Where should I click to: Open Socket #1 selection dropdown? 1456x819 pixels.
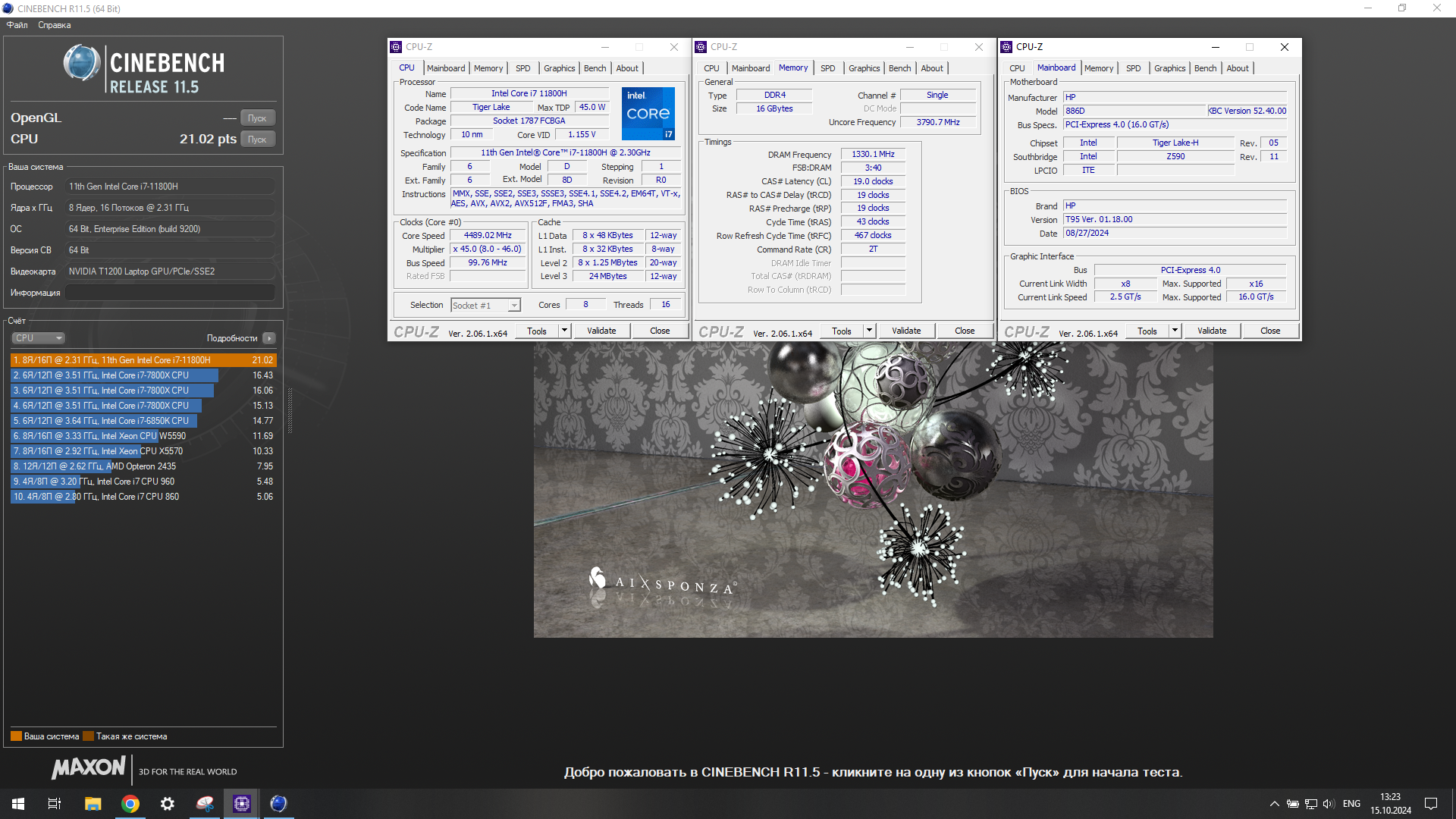click(486, 305)
